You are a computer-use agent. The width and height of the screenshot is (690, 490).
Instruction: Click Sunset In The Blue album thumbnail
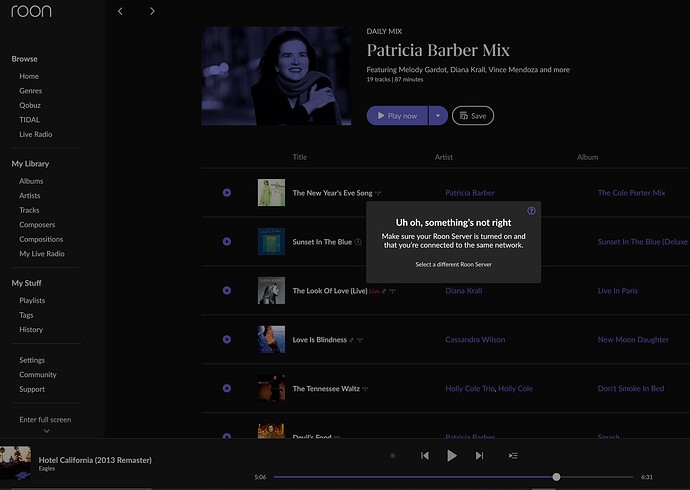tap(271, 241)
